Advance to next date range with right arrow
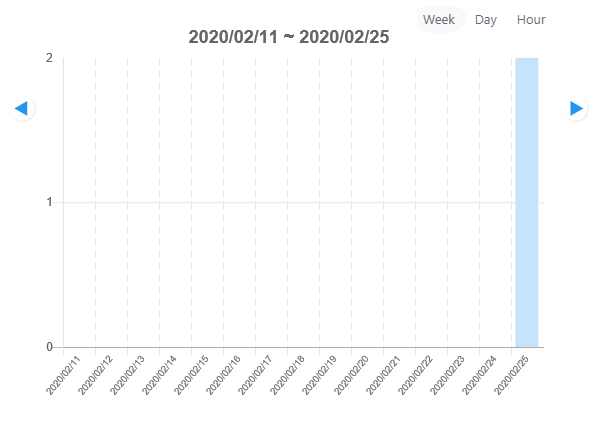This screenshot has width=599, height=429. click(576, 108)
